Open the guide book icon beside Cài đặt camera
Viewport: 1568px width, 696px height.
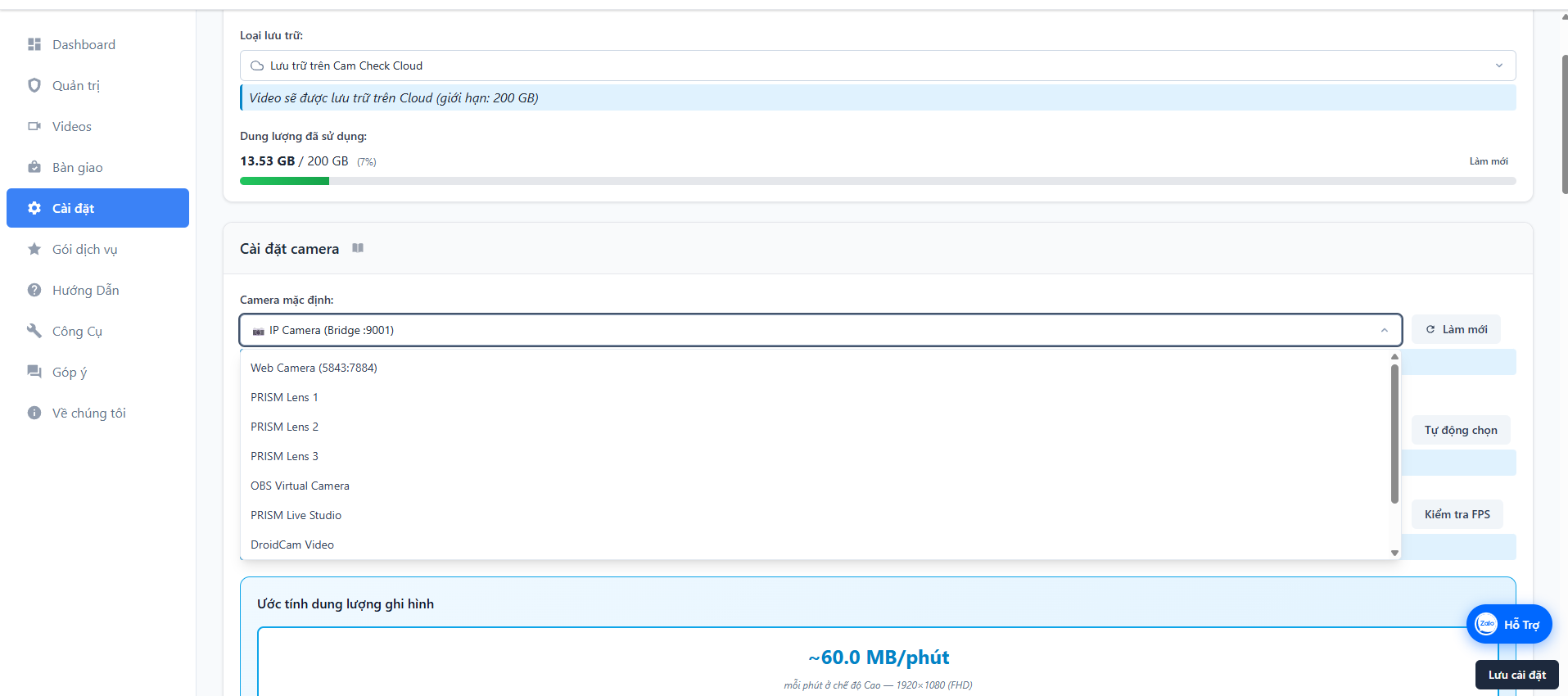(358, 248)
